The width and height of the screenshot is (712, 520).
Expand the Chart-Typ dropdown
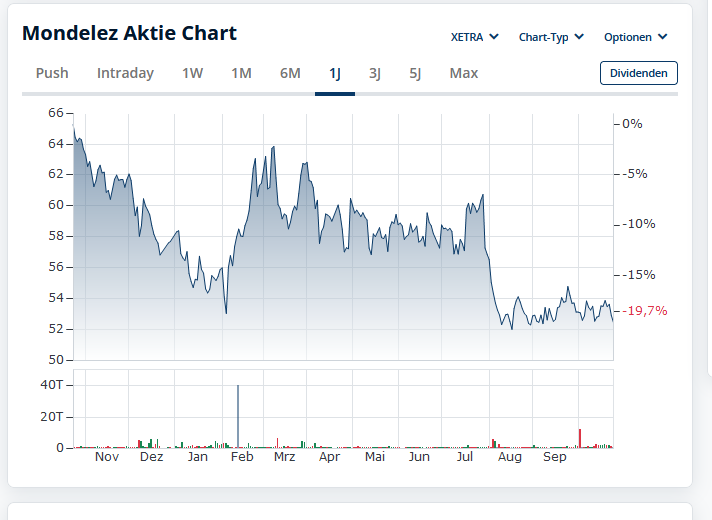[551, 37]
